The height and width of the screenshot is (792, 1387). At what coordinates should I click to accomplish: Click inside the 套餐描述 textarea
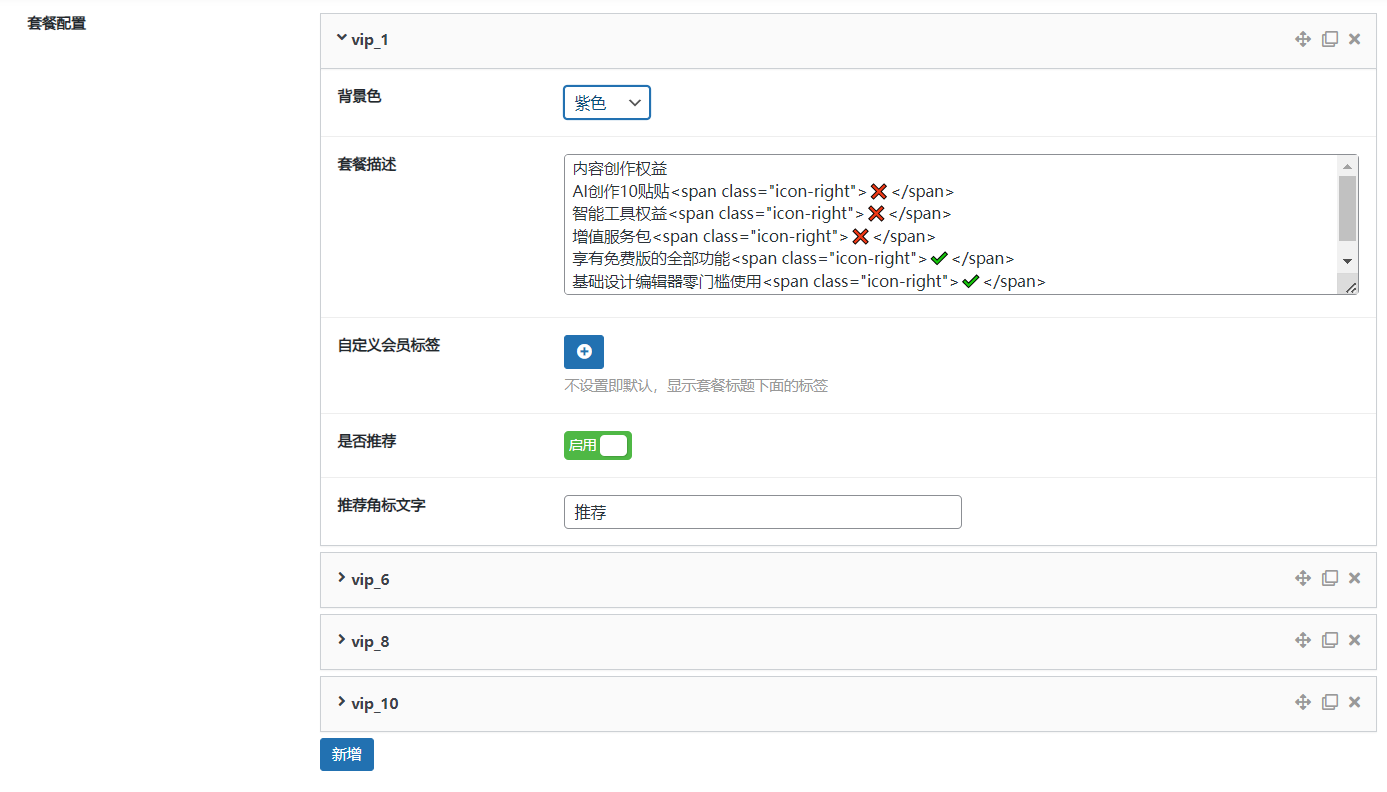[950, 224]
